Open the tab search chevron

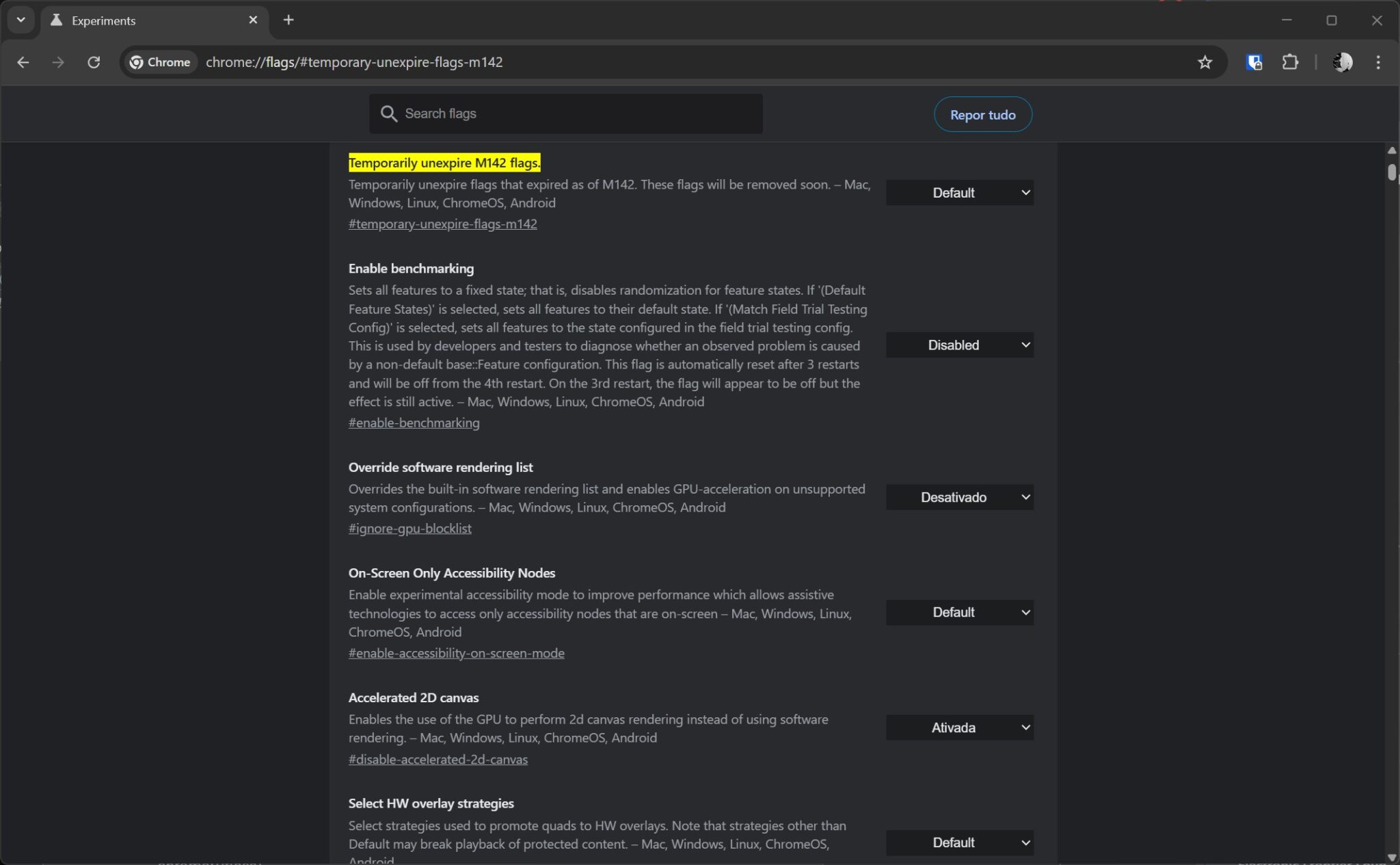tap(21, 20)
